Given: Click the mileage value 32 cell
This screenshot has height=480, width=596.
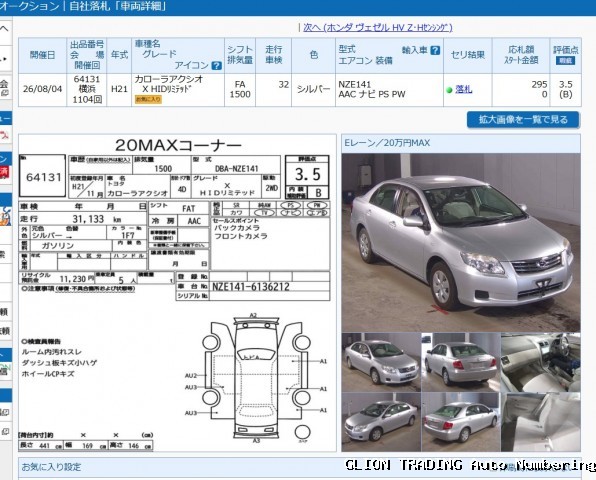Looking at the screenshot, I should [x=274, y=89].
